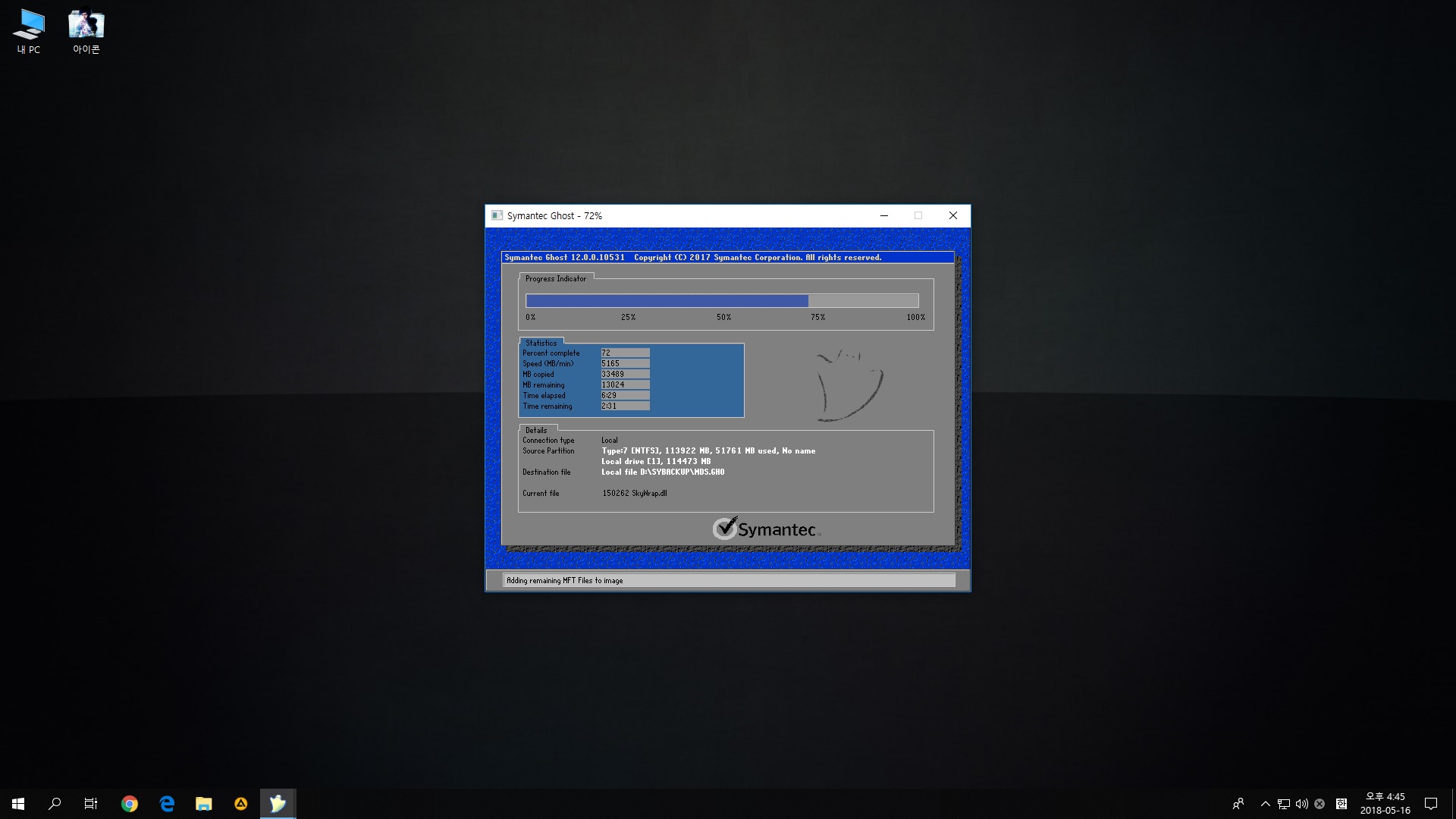1456x819 pixels.
Task: Click the Time elapsed value 6:29
Action: click(625, 395)
